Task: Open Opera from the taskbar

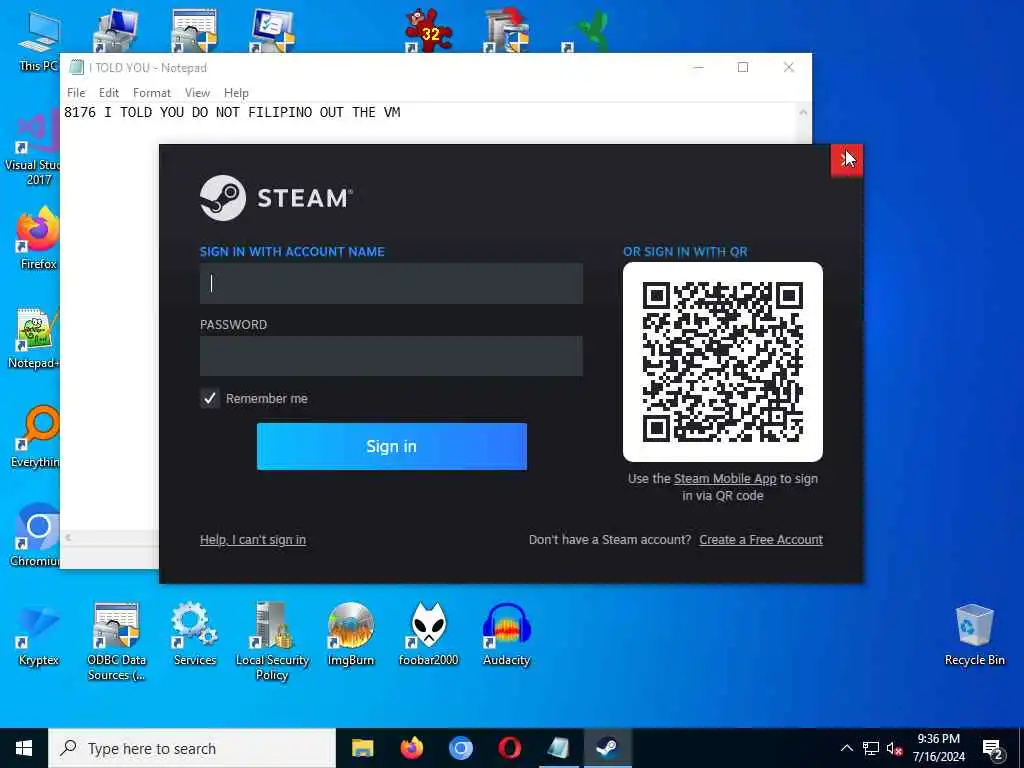Action: [509, 748]
